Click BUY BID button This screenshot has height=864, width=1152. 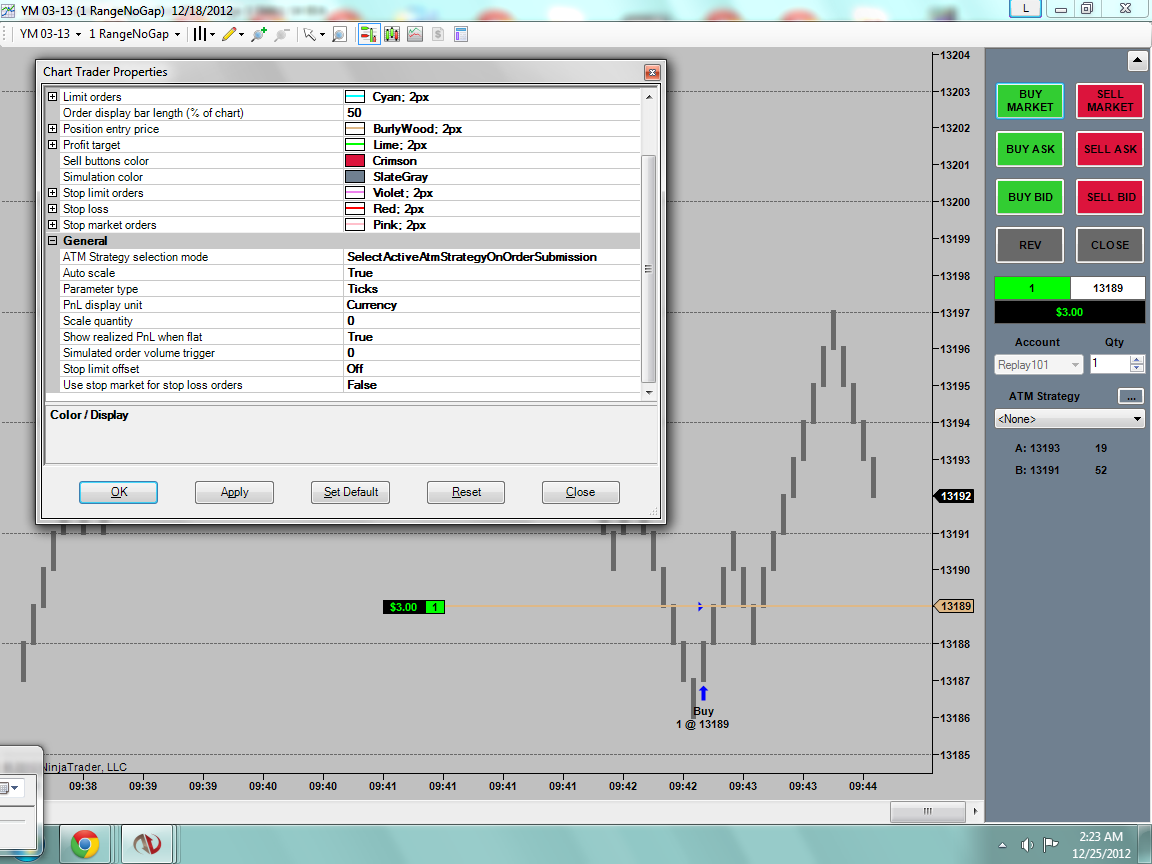[x=1030, y=197]
